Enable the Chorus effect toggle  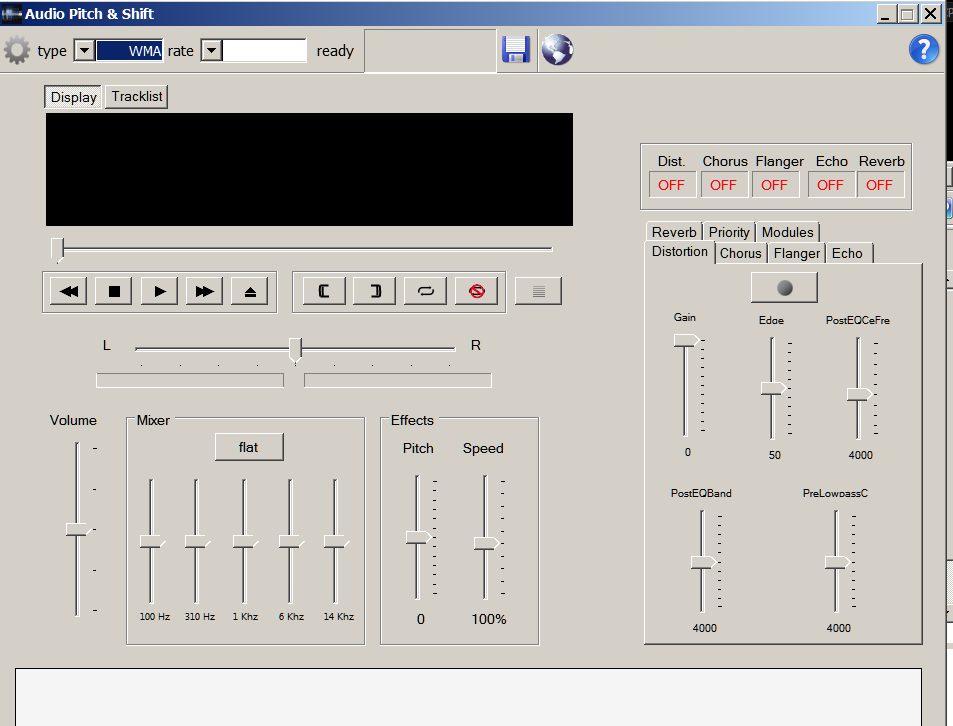click(723, 185)
